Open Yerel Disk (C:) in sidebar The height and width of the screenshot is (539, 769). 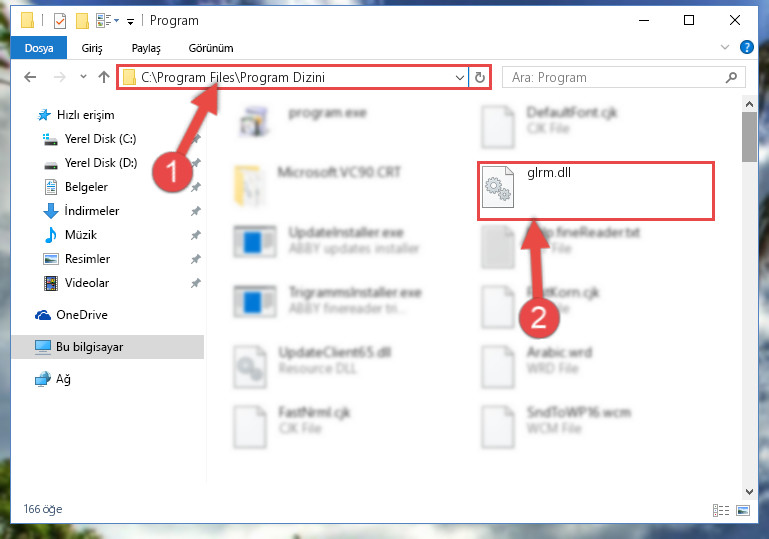point(89,139)
